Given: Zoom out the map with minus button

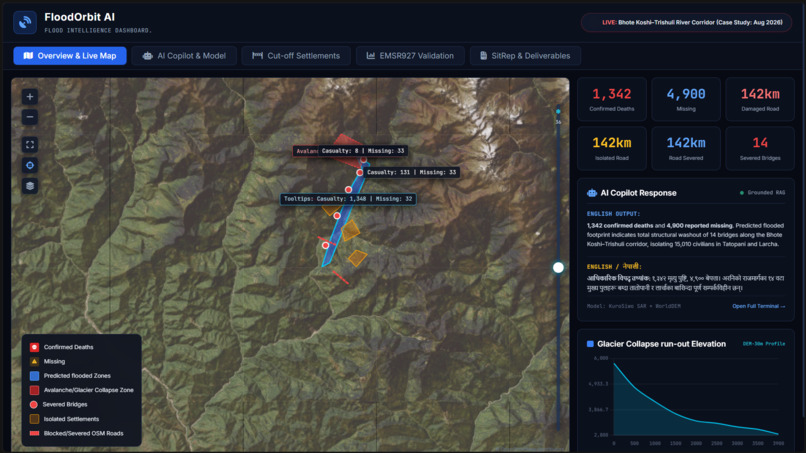Looking at the screenshot, I should [30, 117].
